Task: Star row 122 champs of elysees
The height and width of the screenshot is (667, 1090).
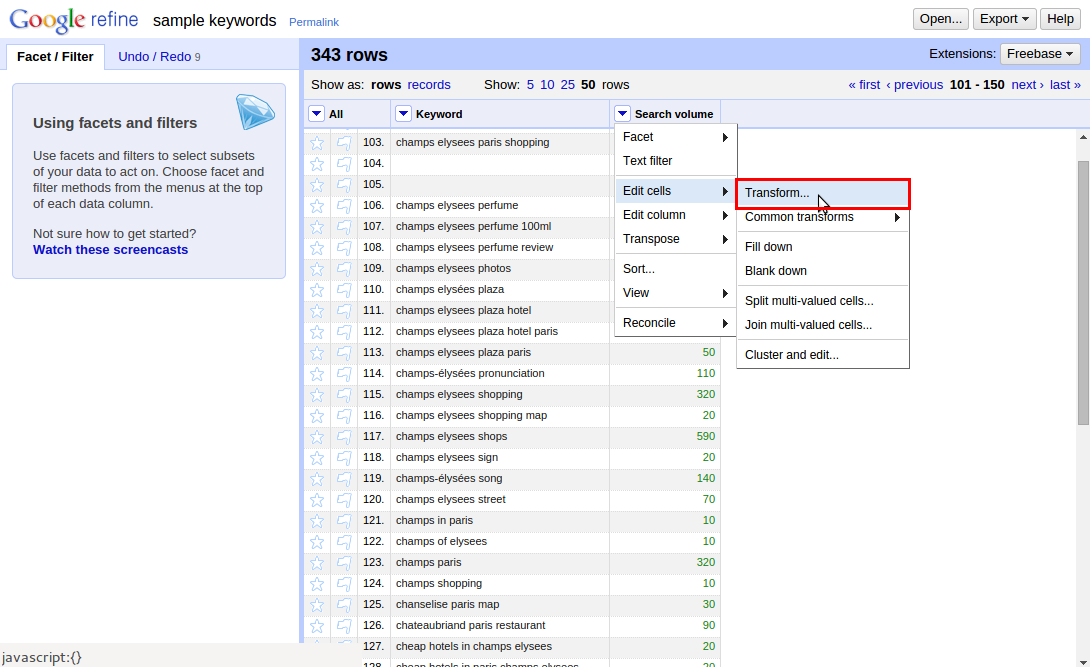Action: click(317, 542)
